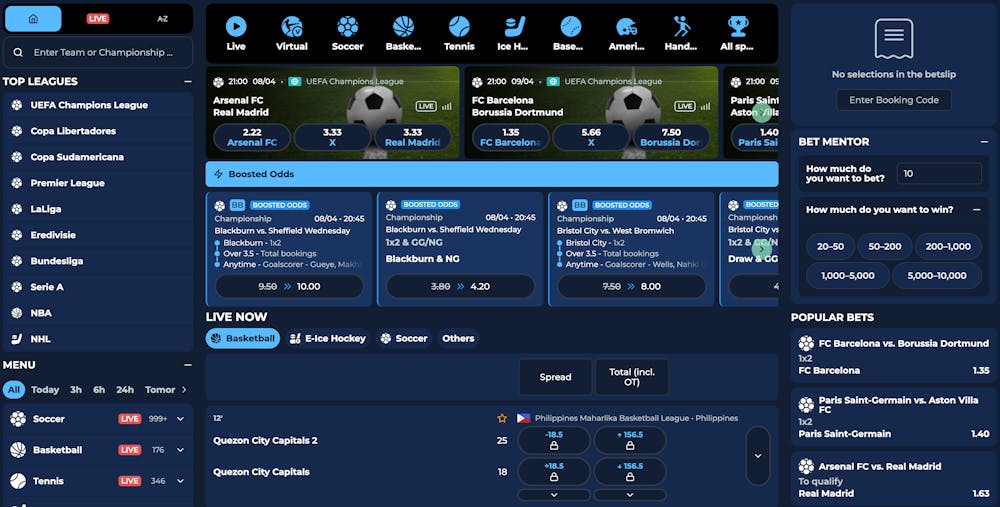The image size is (1000, 507).
Task: Open Eredivisie in top leagues
Action: (x=98, y=235)
